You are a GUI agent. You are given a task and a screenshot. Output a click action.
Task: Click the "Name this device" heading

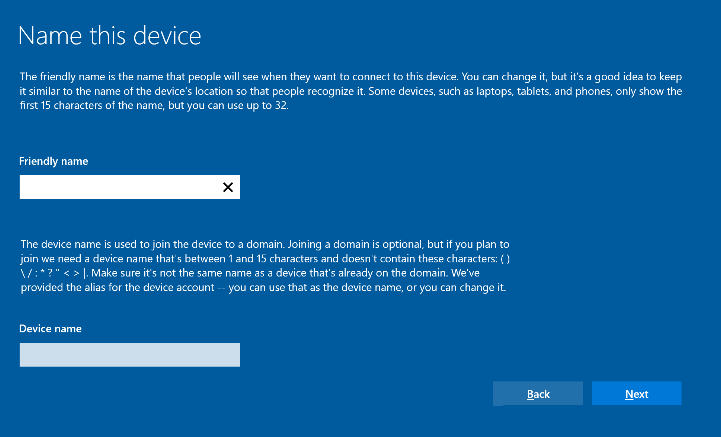click(110, 36)
